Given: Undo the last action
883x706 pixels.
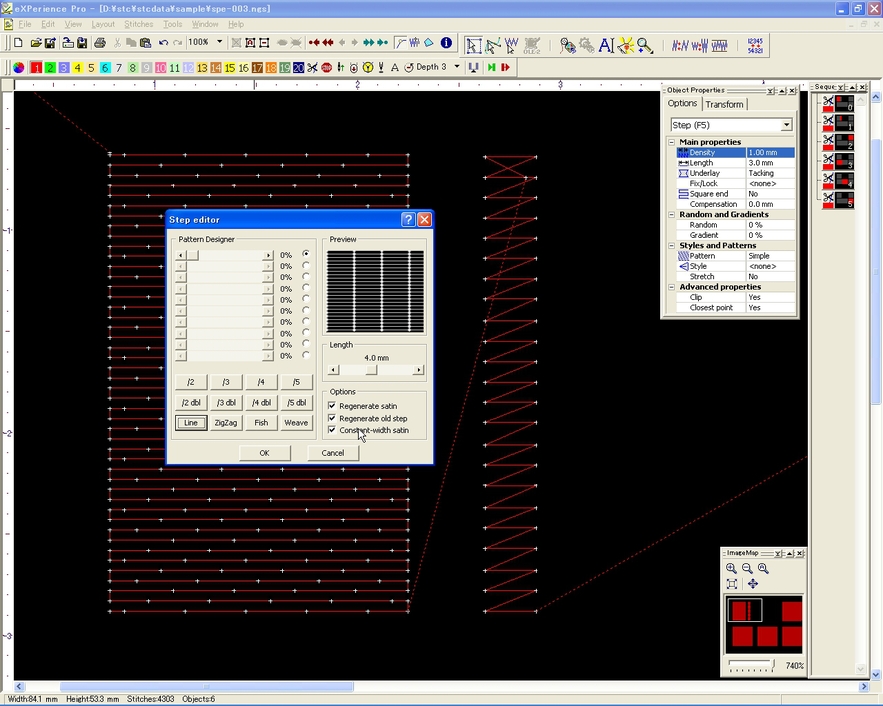Looking at the screenshot, I should pyautogui.click(x=163, y=43).
